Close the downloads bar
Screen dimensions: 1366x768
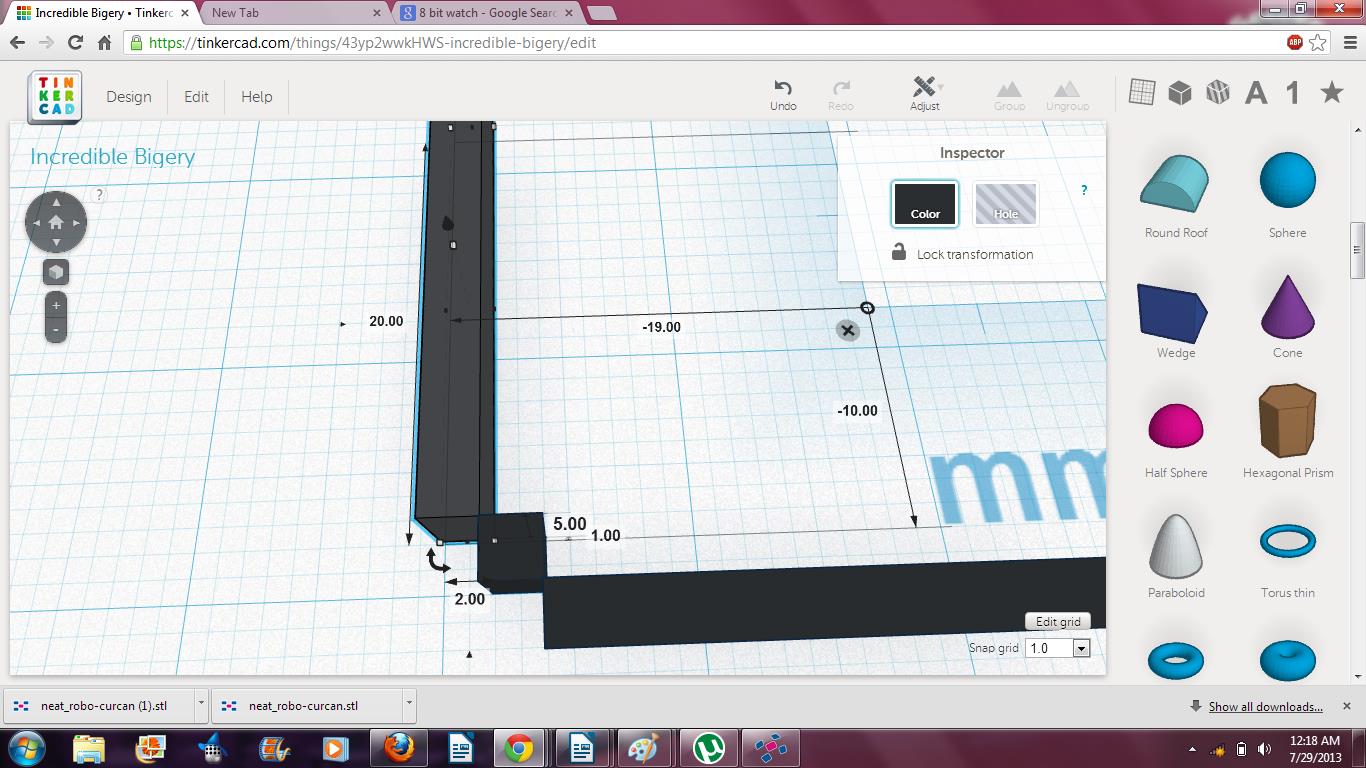coord(1346,705)
